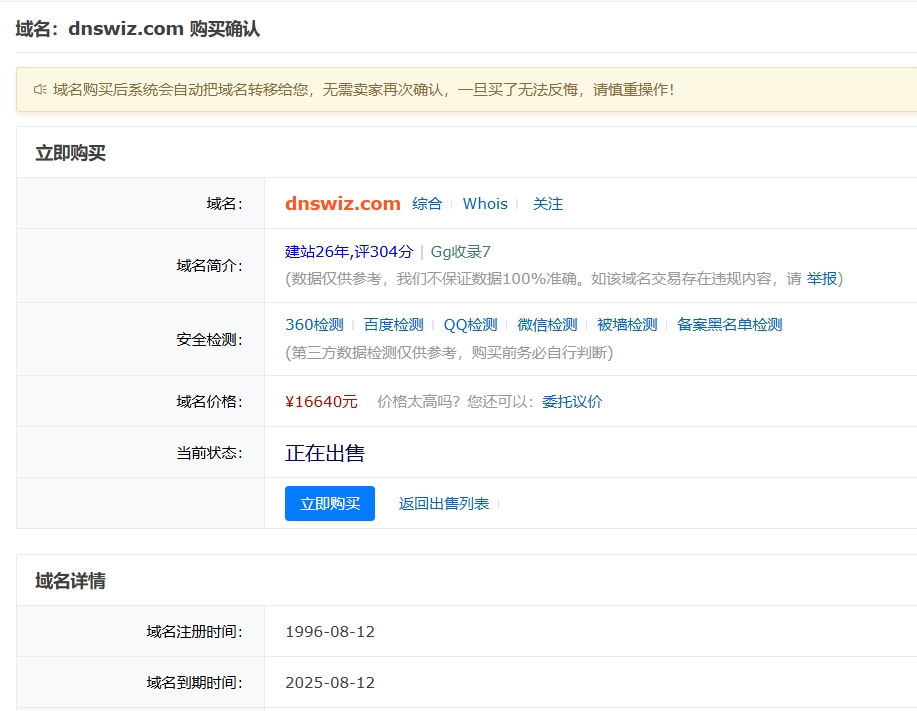The image size is (917, 711).
Task: Run the 360检测 security check
Action: [314, 325]
